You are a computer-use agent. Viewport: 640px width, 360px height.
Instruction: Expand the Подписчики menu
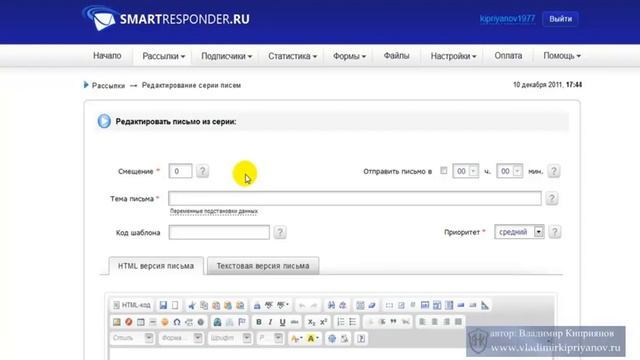click(227, 56)
